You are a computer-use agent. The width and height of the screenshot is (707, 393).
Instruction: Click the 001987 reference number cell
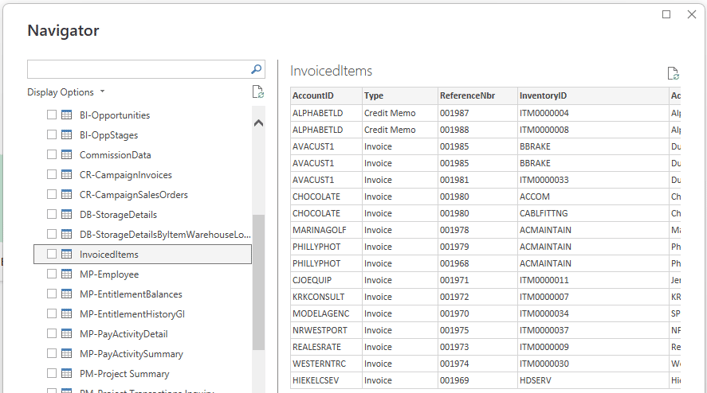tap(477, 113)
